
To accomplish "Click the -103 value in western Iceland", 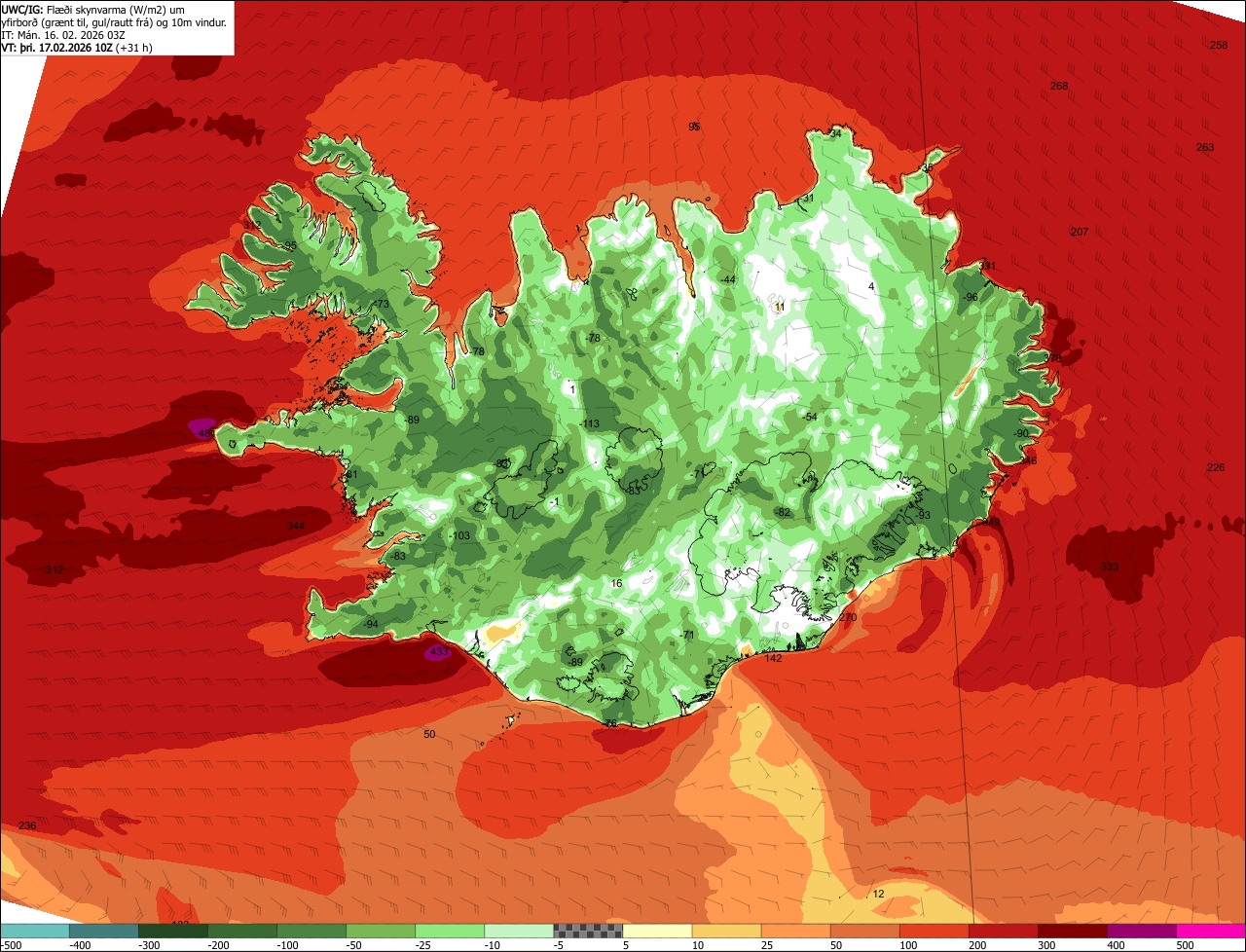I will 460,536.
